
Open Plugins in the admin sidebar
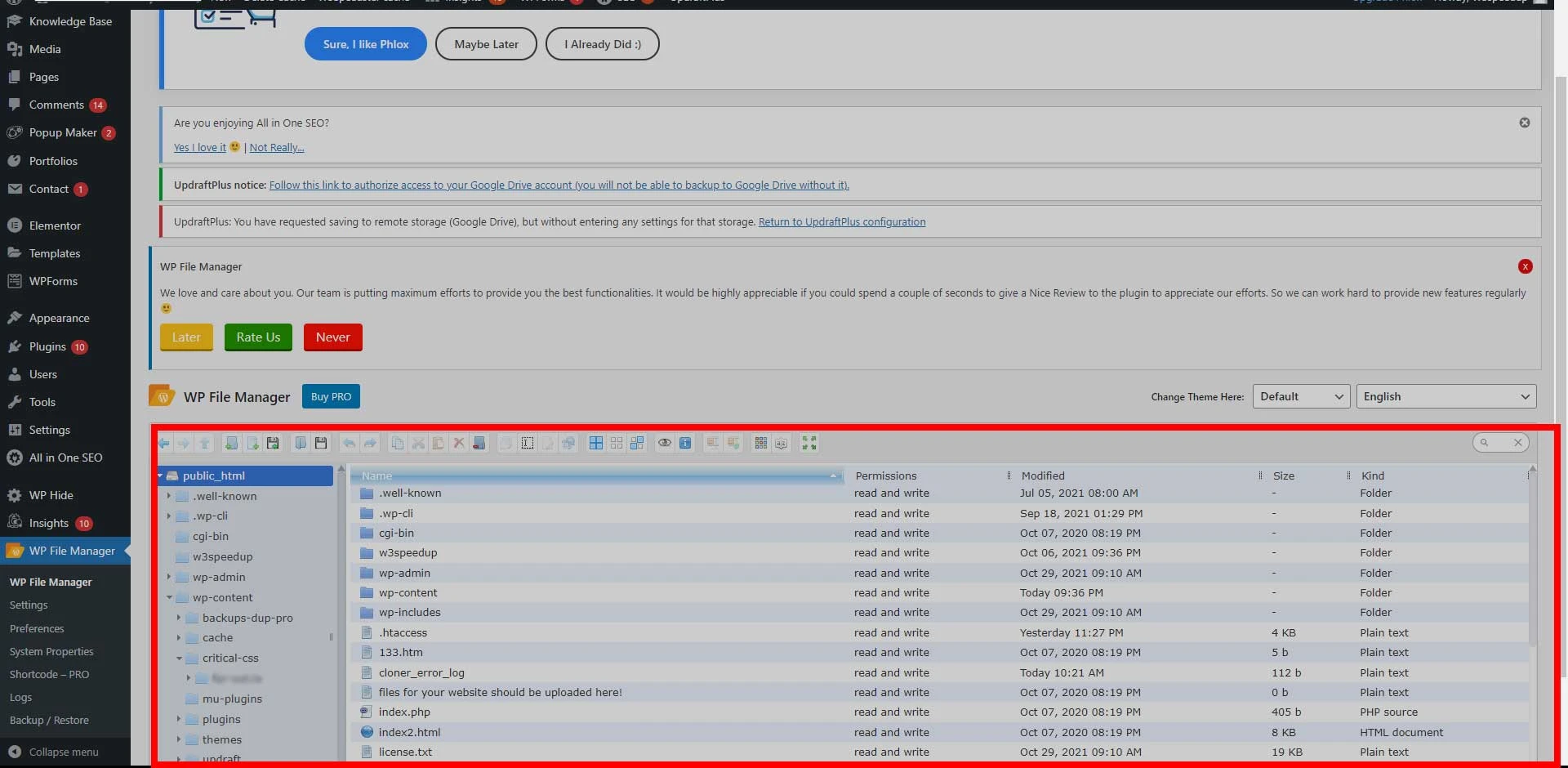[x=47, y=346]
